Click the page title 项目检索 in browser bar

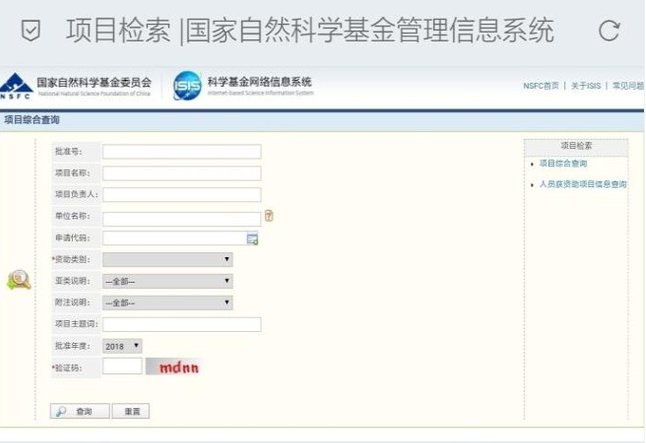pos(118,31)
